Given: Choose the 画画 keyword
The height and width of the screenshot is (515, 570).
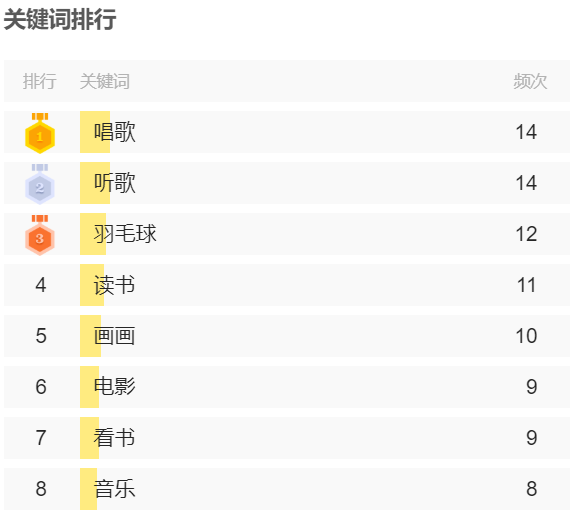Looking at the screenshot, I should [115, 336].
